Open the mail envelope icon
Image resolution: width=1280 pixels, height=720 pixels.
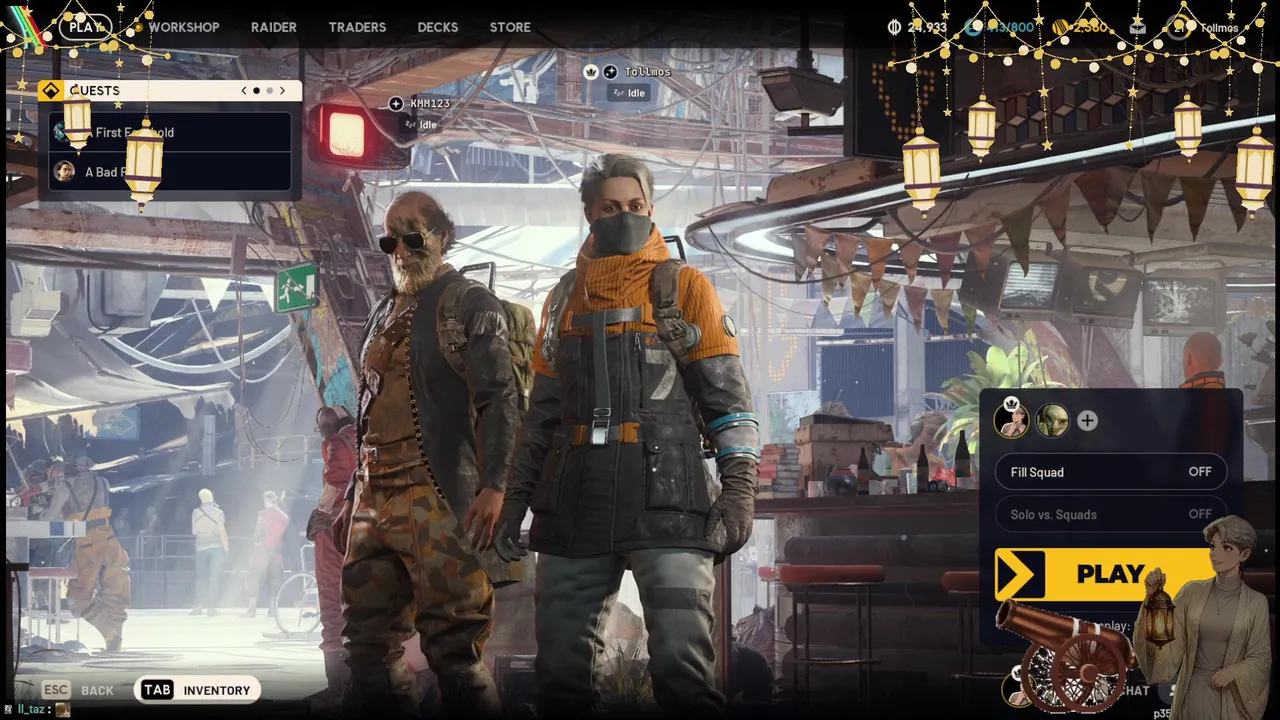click(1137, 27)
